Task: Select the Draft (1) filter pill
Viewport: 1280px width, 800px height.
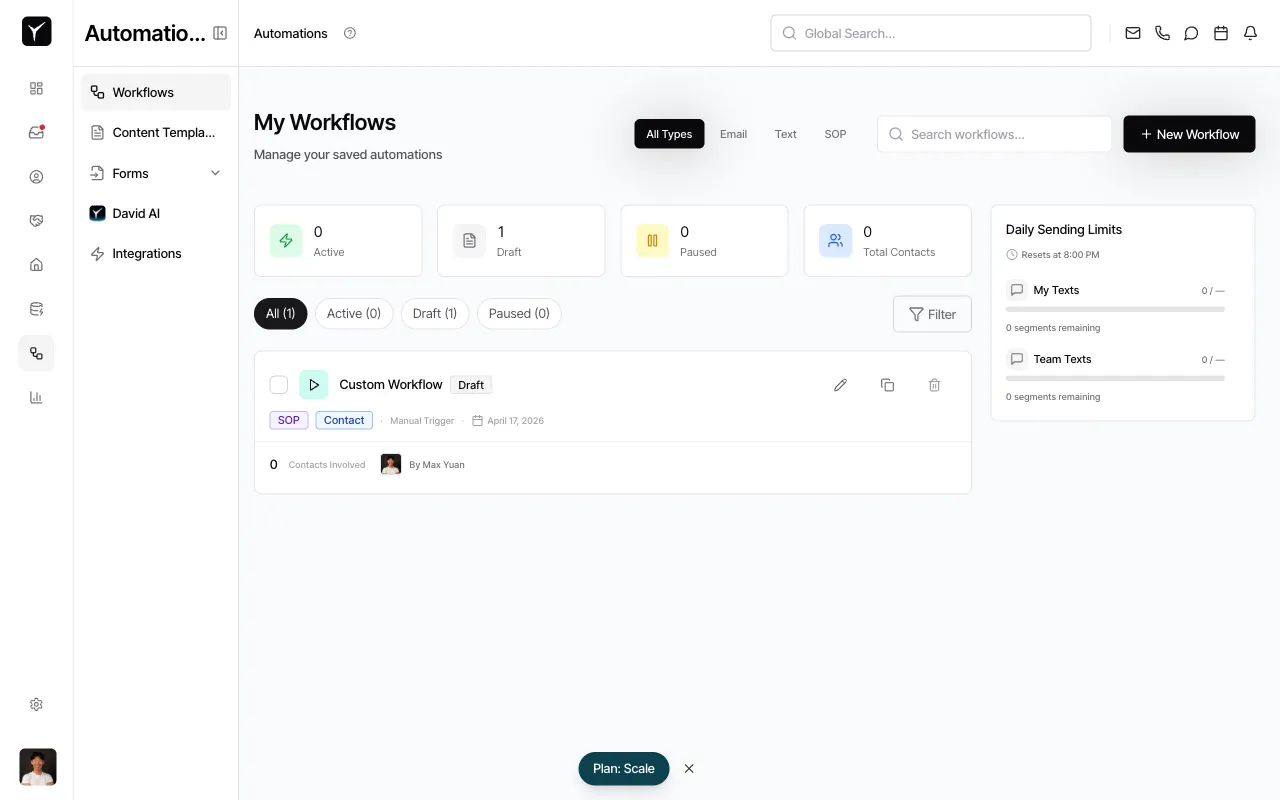Action: click(x=435, y=313)
